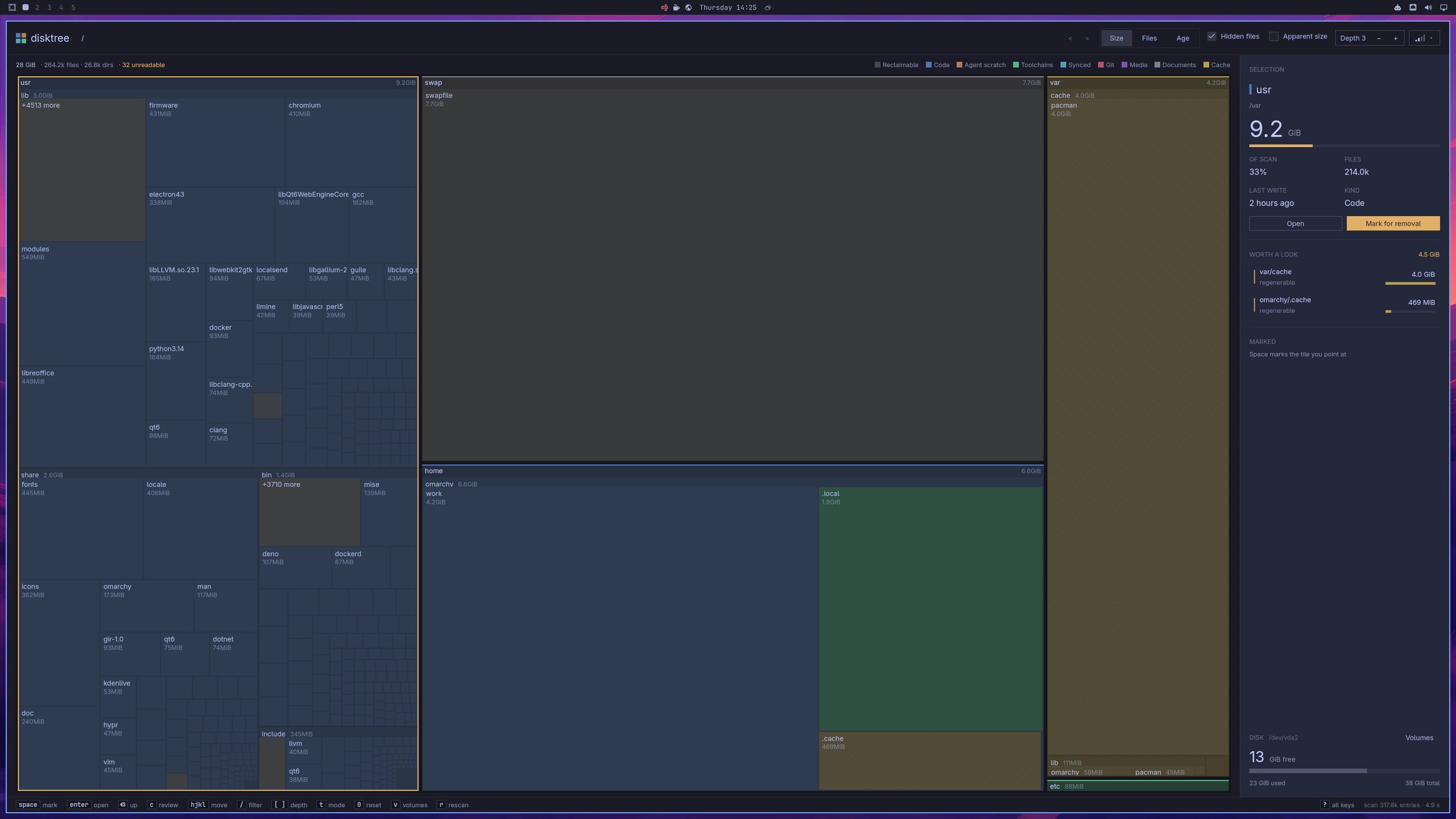
Task: Click the Reclaimable legend swatch
Action: click(877, 65)
